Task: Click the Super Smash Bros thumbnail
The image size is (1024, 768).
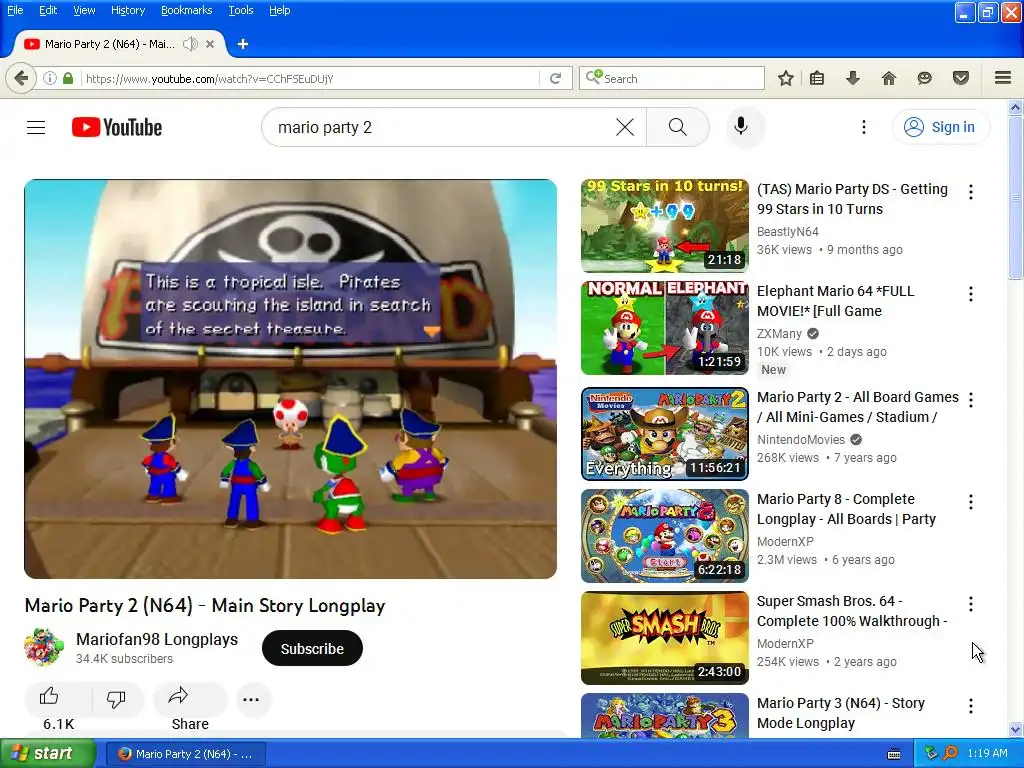Action: click(x=665, y=638)
